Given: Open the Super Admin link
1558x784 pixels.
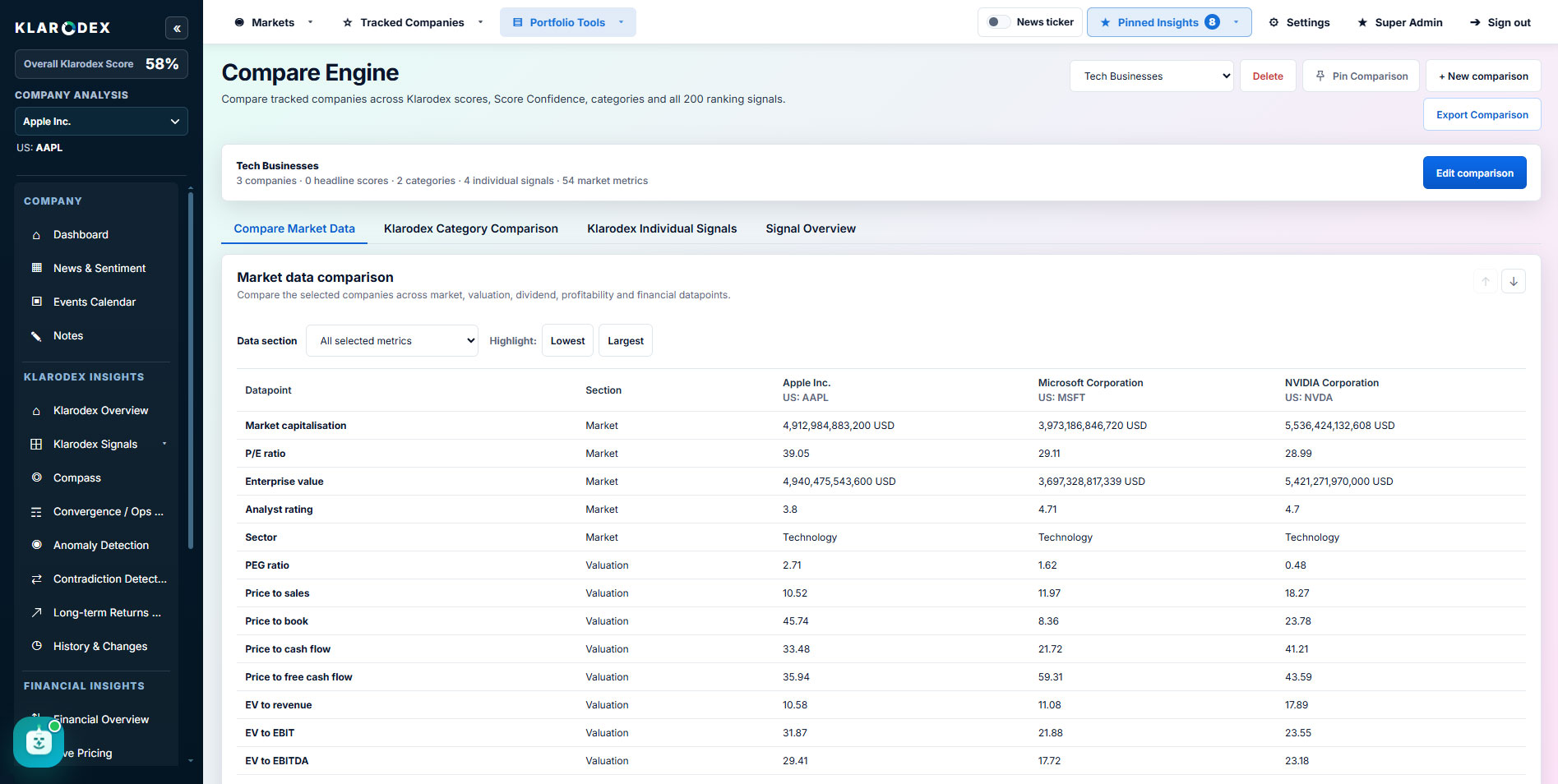Looking at the screenshot, I should click(1399, 22).
